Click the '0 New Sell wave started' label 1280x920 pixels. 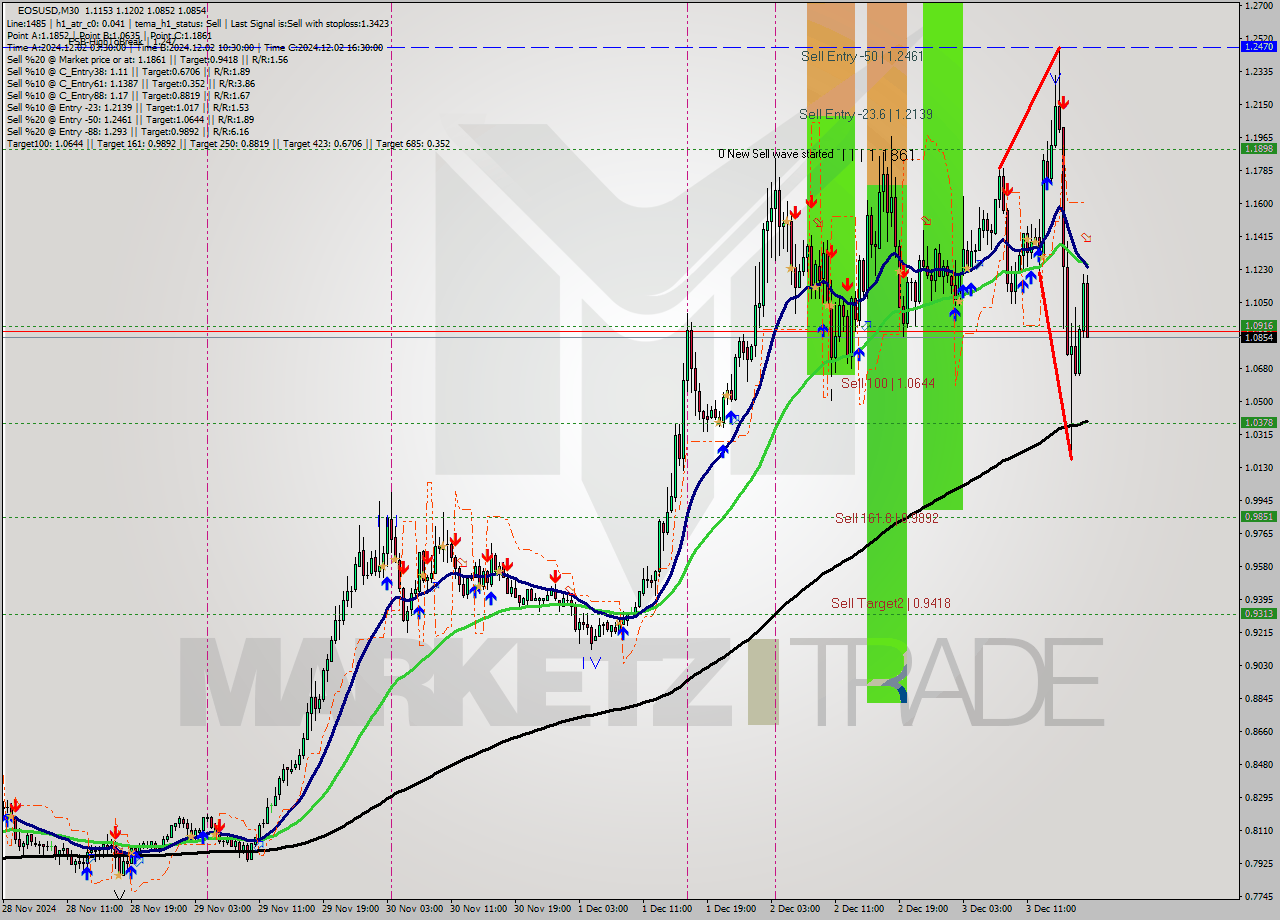776,154
